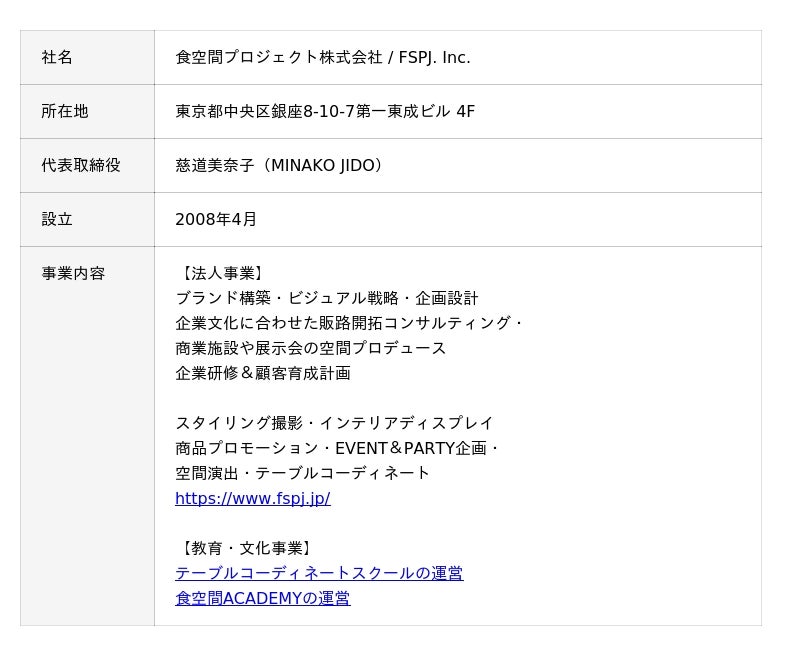Click the 商業施設や展示会の空間プロデュース line
800x656 pixels.
pyautogui.click(x=310, y=348)
